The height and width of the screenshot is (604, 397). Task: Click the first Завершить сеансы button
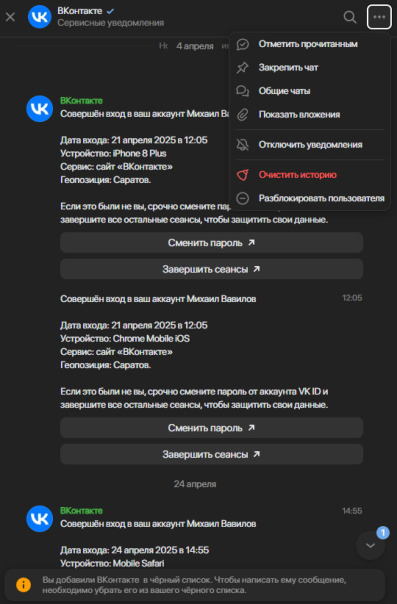(211, 269)
